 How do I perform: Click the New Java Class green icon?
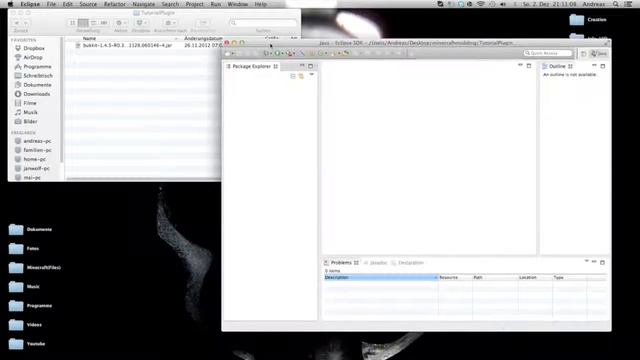321,53
